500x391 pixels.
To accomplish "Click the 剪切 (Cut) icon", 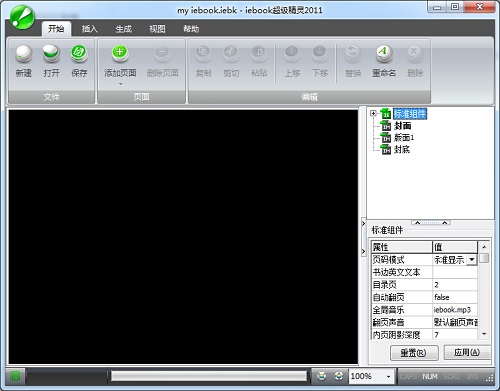I will (x=231, y=54).
